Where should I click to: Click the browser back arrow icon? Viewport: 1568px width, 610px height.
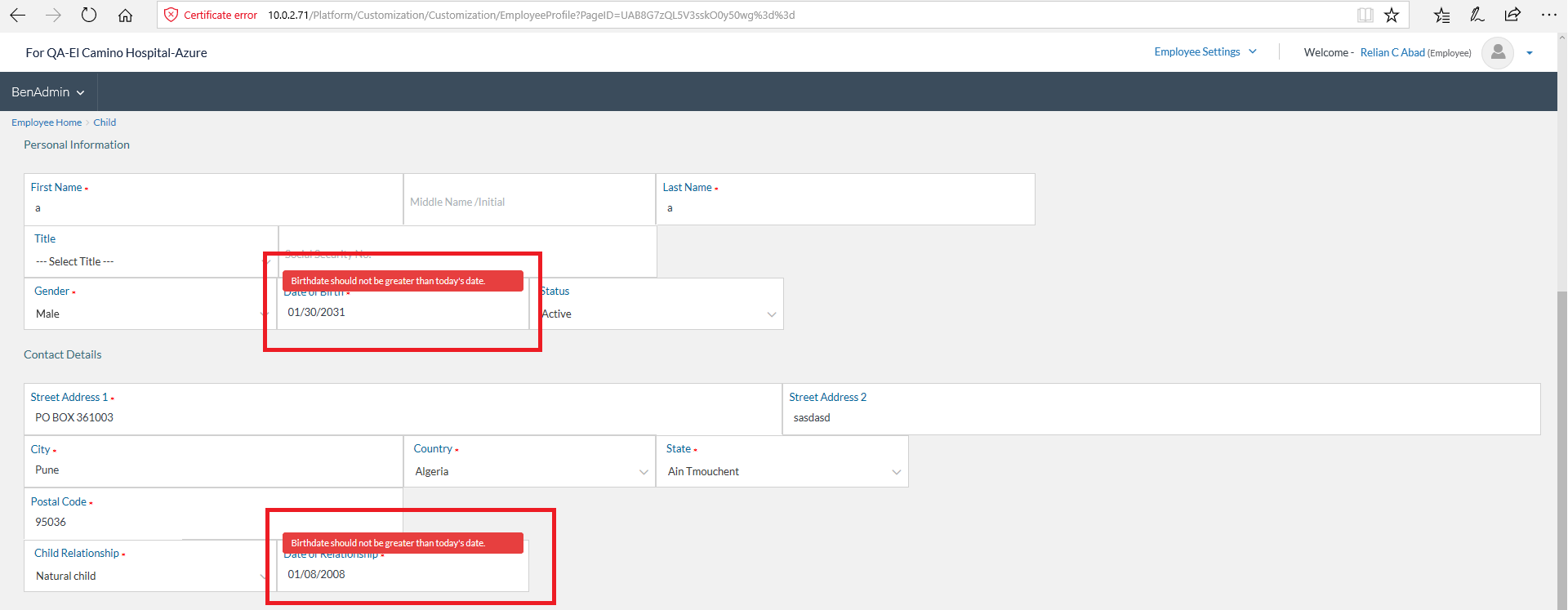(x=17, y=15)
